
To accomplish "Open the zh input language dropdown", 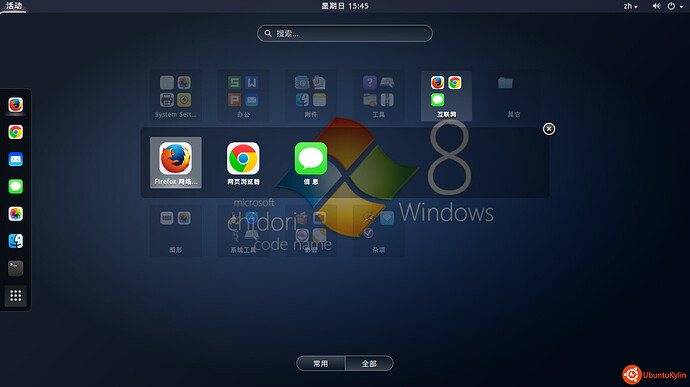I will (x=630, y=6).
